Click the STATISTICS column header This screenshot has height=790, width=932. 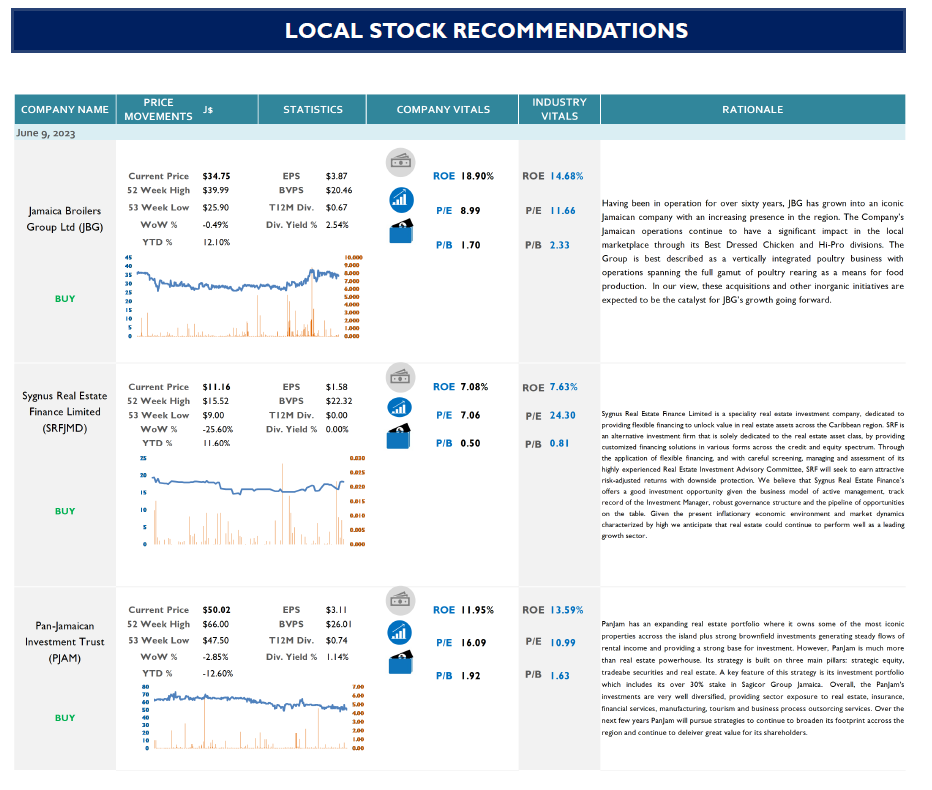313,109
